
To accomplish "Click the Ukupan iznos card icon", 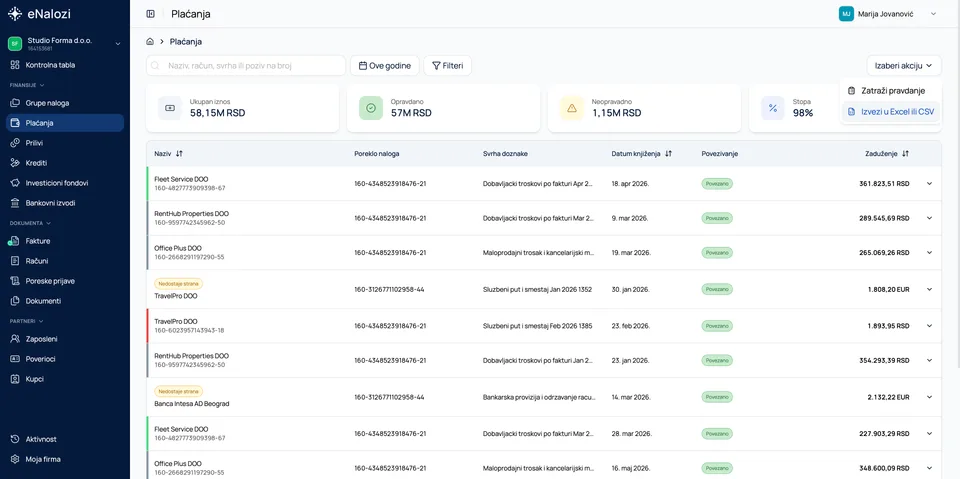I will pos(170,108).
